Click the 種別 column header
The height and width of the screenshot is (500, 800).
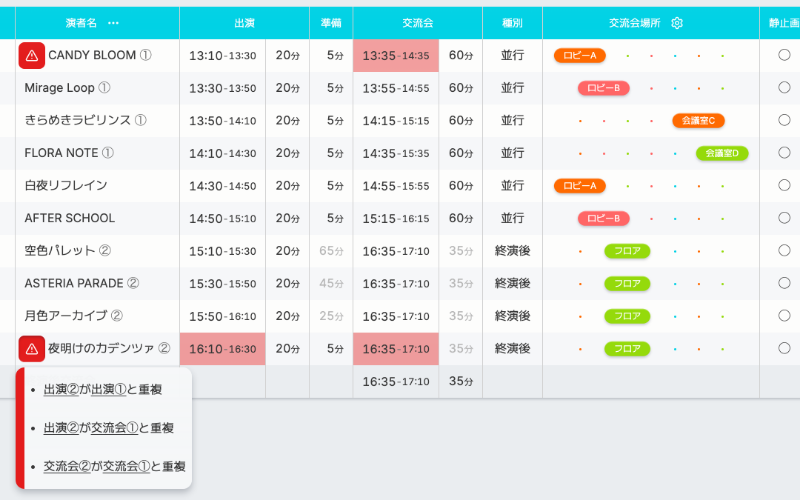click(x=512, y=23)
